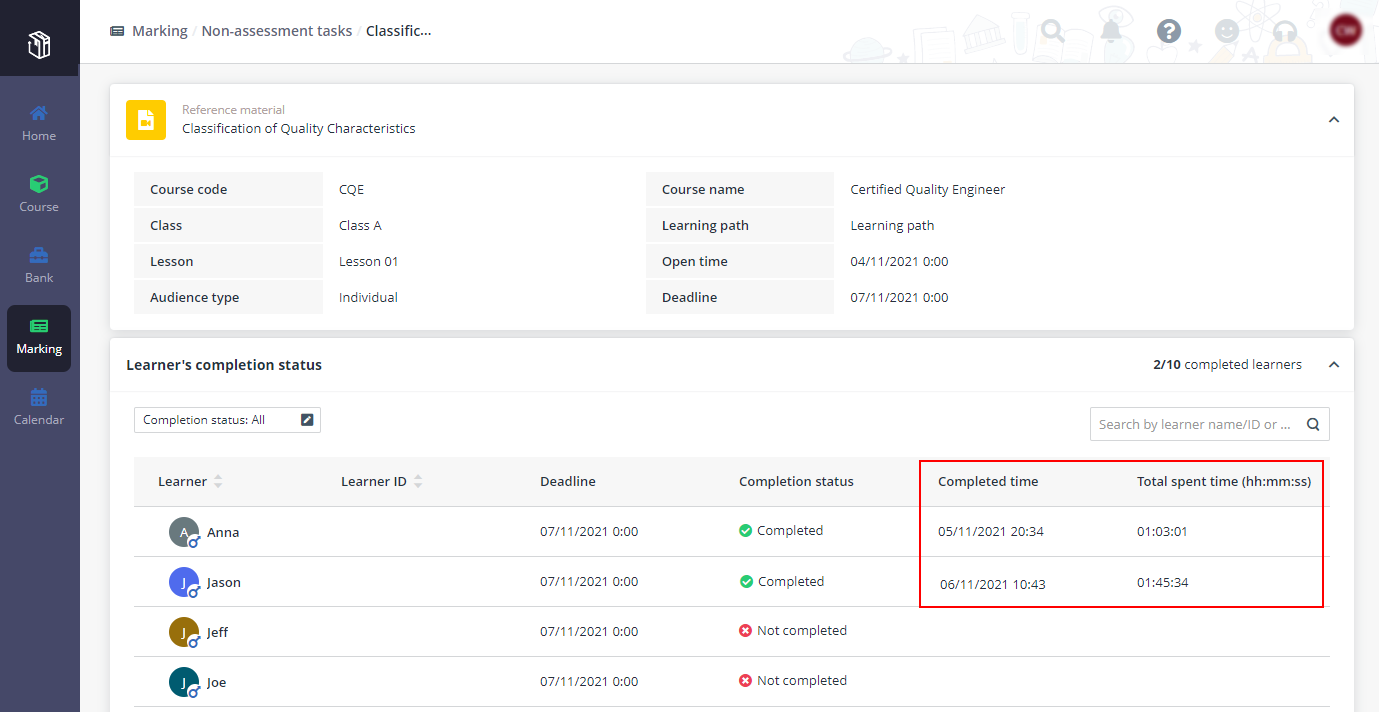The height and width of the screenshot is (712, 1379).
Task: Edit the Completion status: All filter
Action: pyautogui.click(x=227, y=420)
